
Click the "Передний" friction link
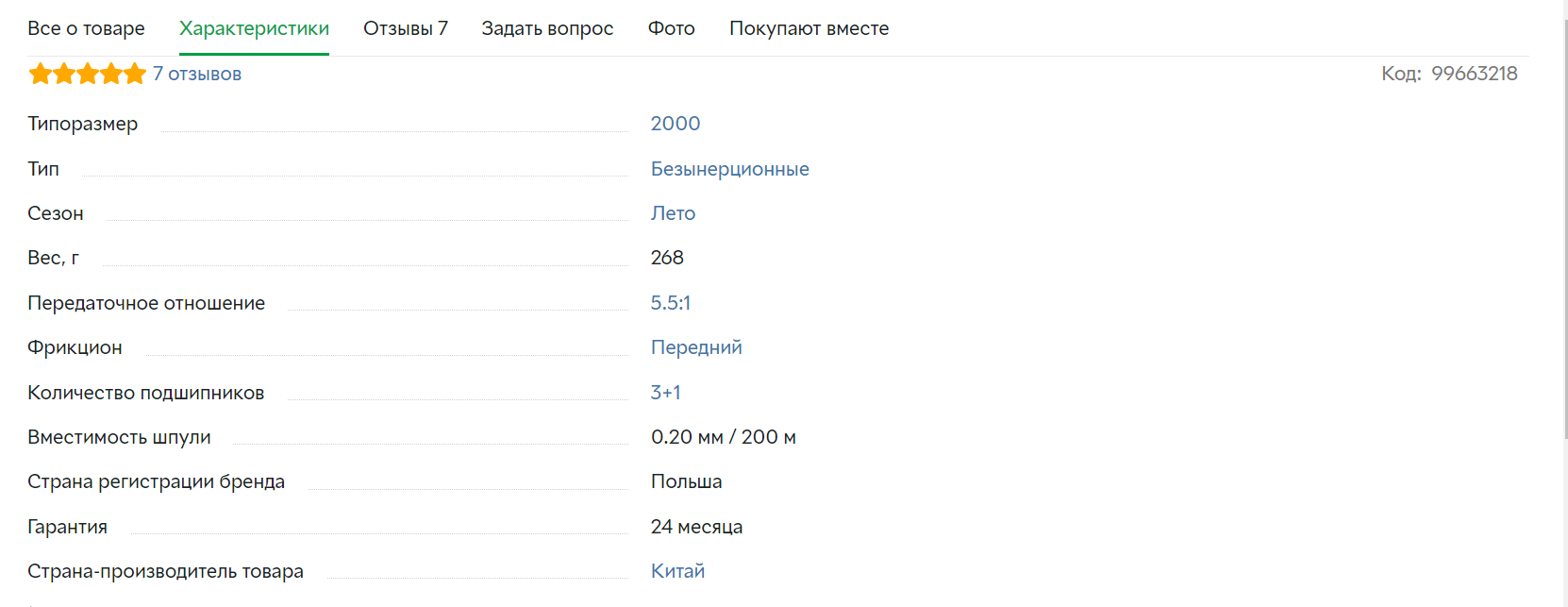click(696, 347)
